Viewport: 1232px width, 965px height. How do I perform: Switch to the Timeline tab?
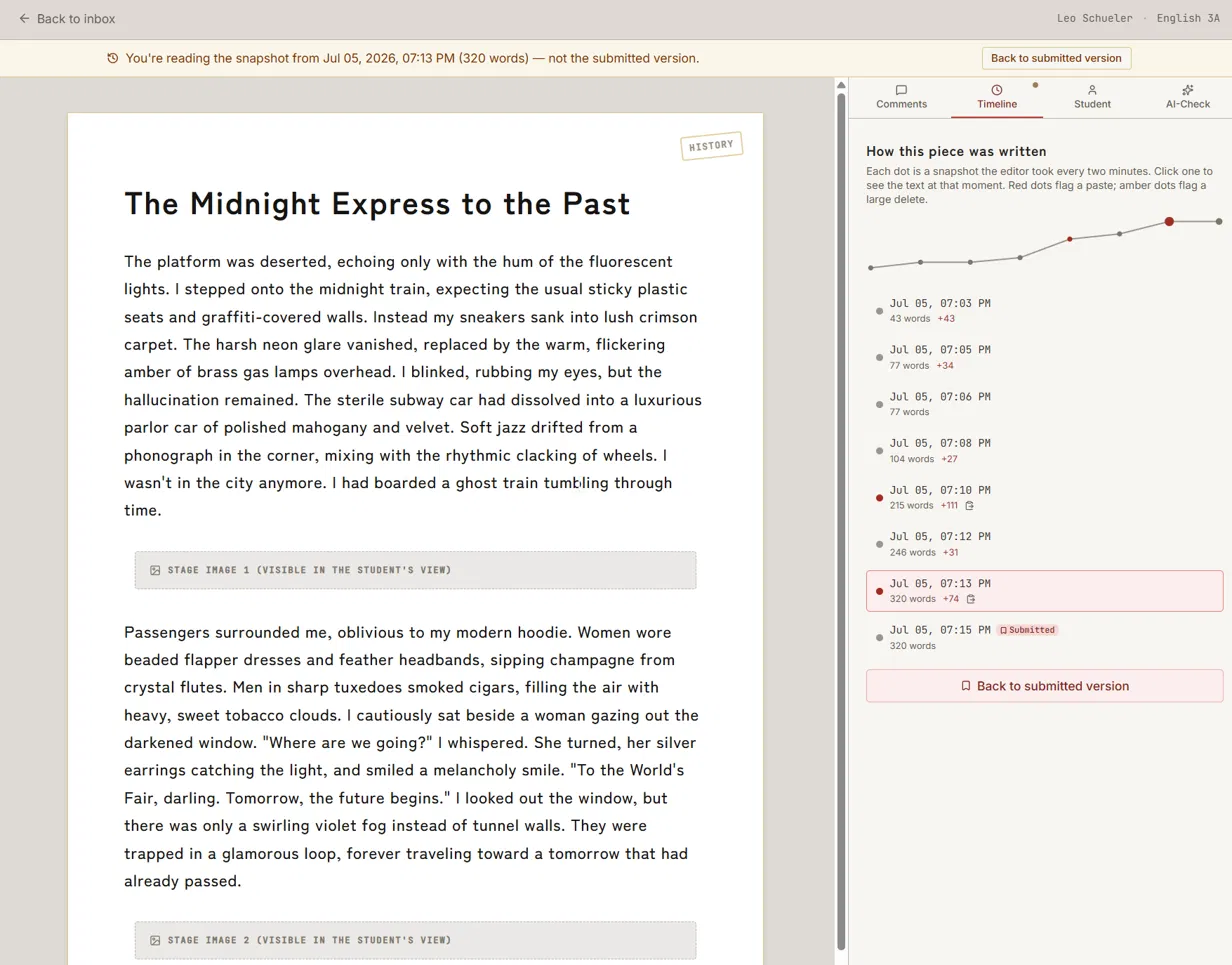click(997, 97)
